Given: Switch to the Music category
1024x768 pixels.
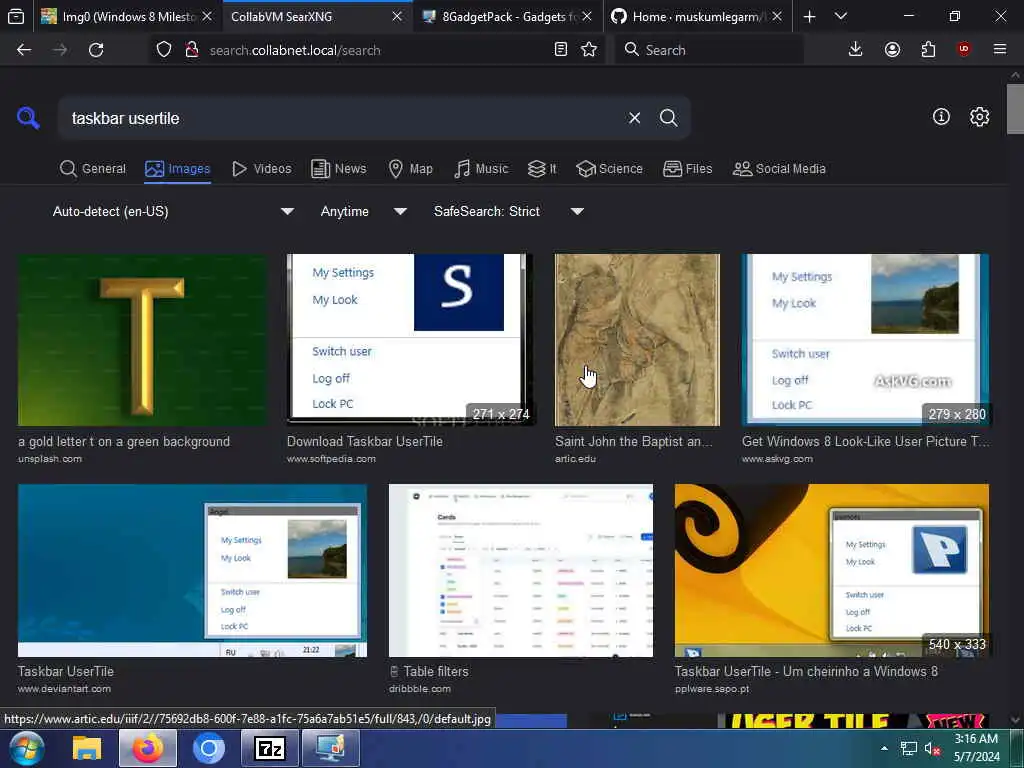Looking at the screenshot, I should click(481, 168).
